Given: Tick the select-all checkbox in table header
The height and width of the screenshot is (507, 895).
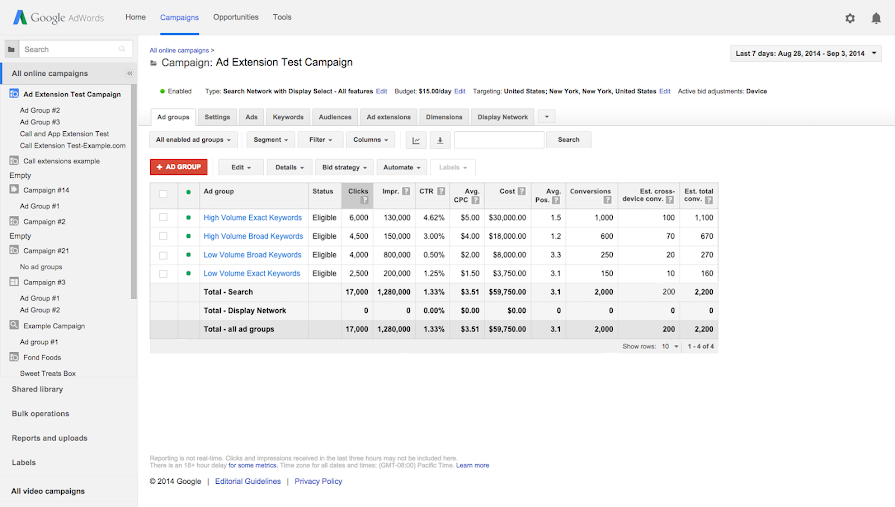Looking at the screenshot, I should (x=163, y=194).
